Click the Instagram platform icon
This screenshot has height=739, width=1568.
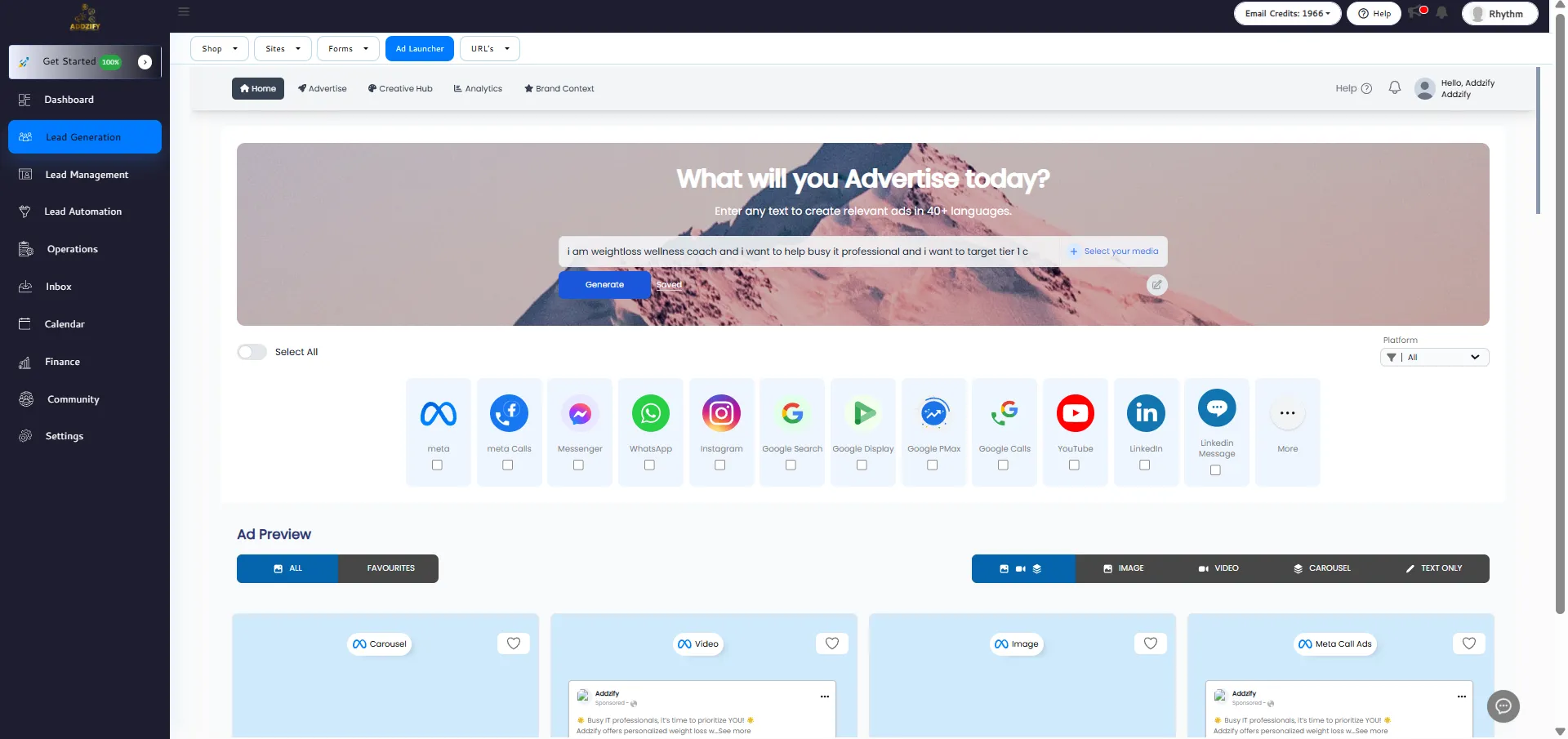tap(721, 414)
